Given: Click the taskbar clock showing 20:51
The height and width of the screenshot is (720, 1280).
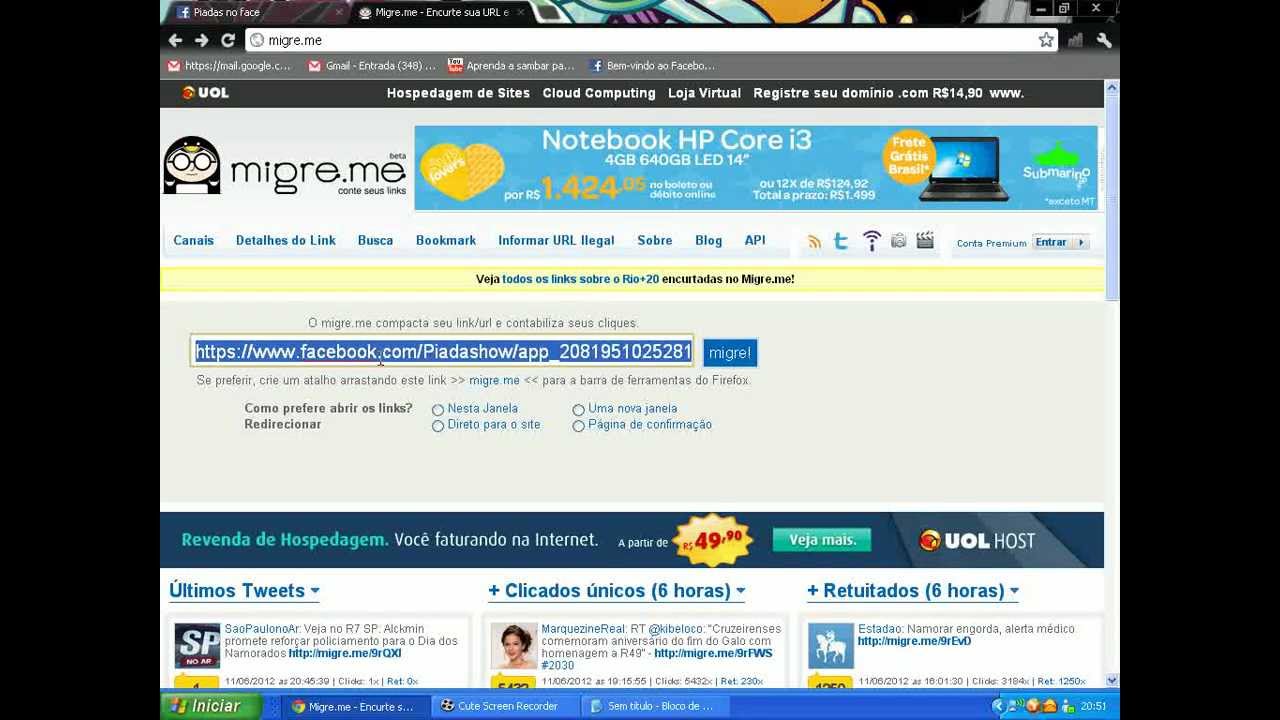Looking at the screenshot, I should tap(1093, 706).
